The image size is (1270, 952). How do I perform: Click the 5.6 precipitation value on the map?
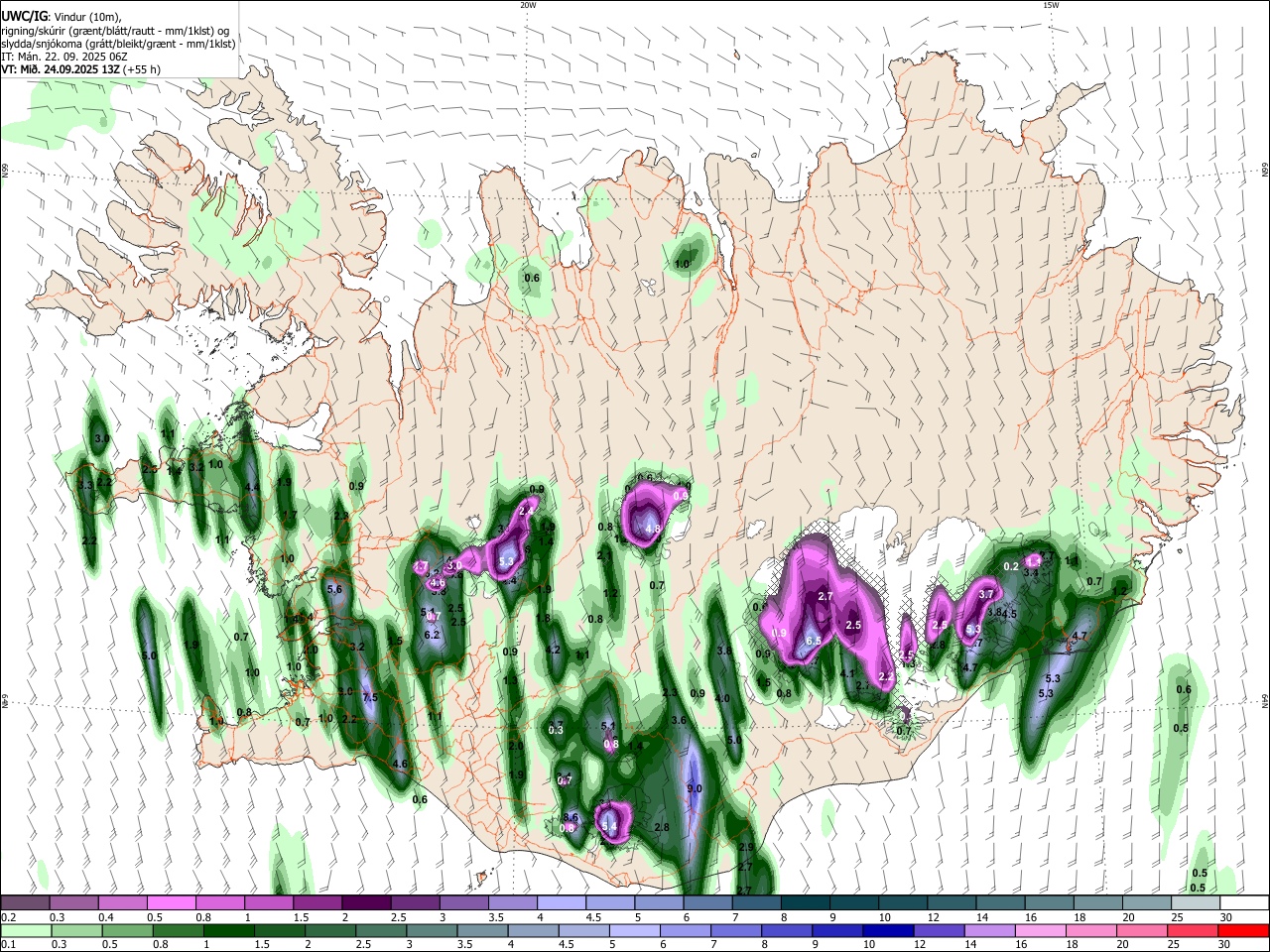[334, 589]
